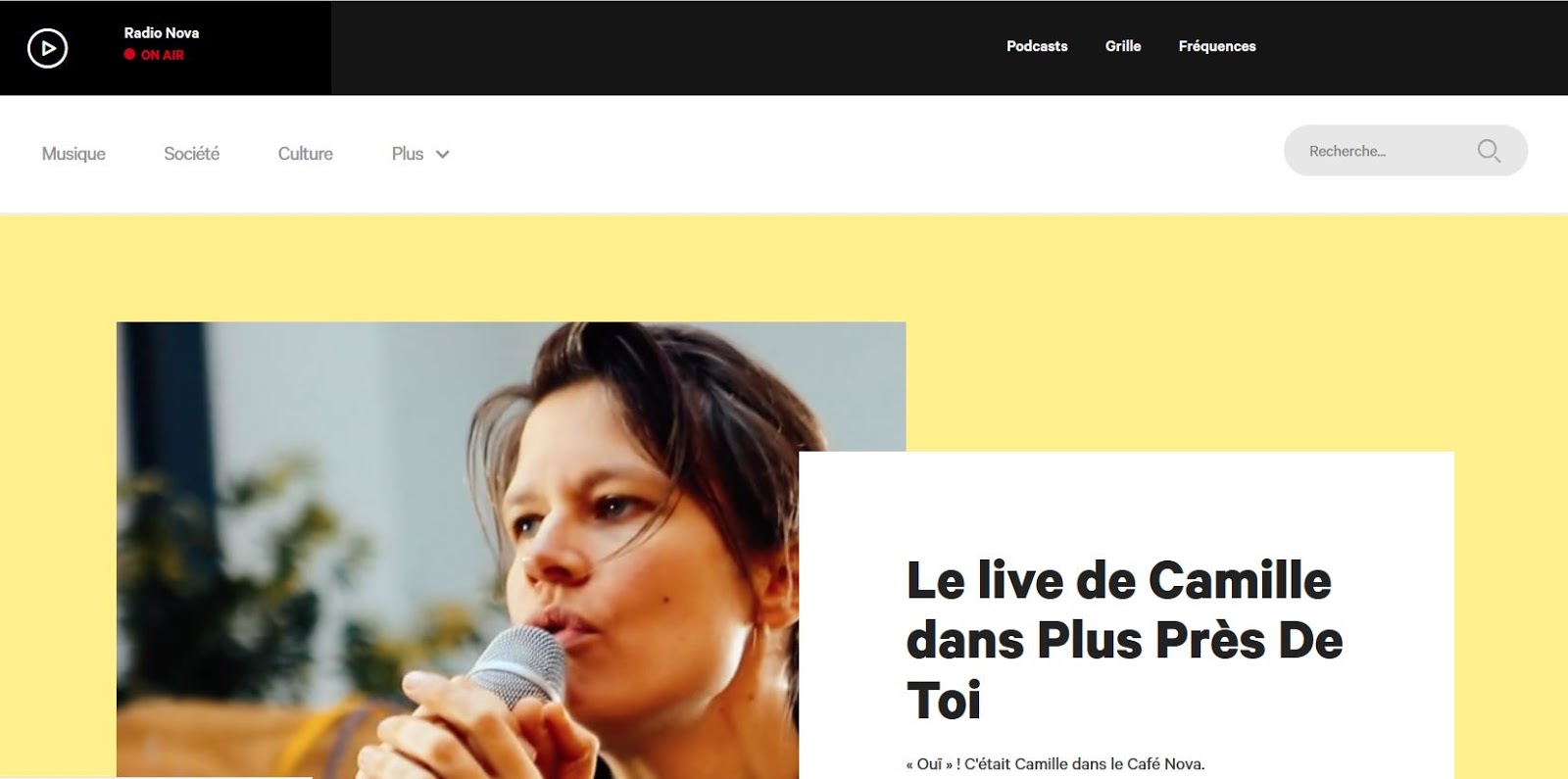Open the Musique section

[73, 154]
